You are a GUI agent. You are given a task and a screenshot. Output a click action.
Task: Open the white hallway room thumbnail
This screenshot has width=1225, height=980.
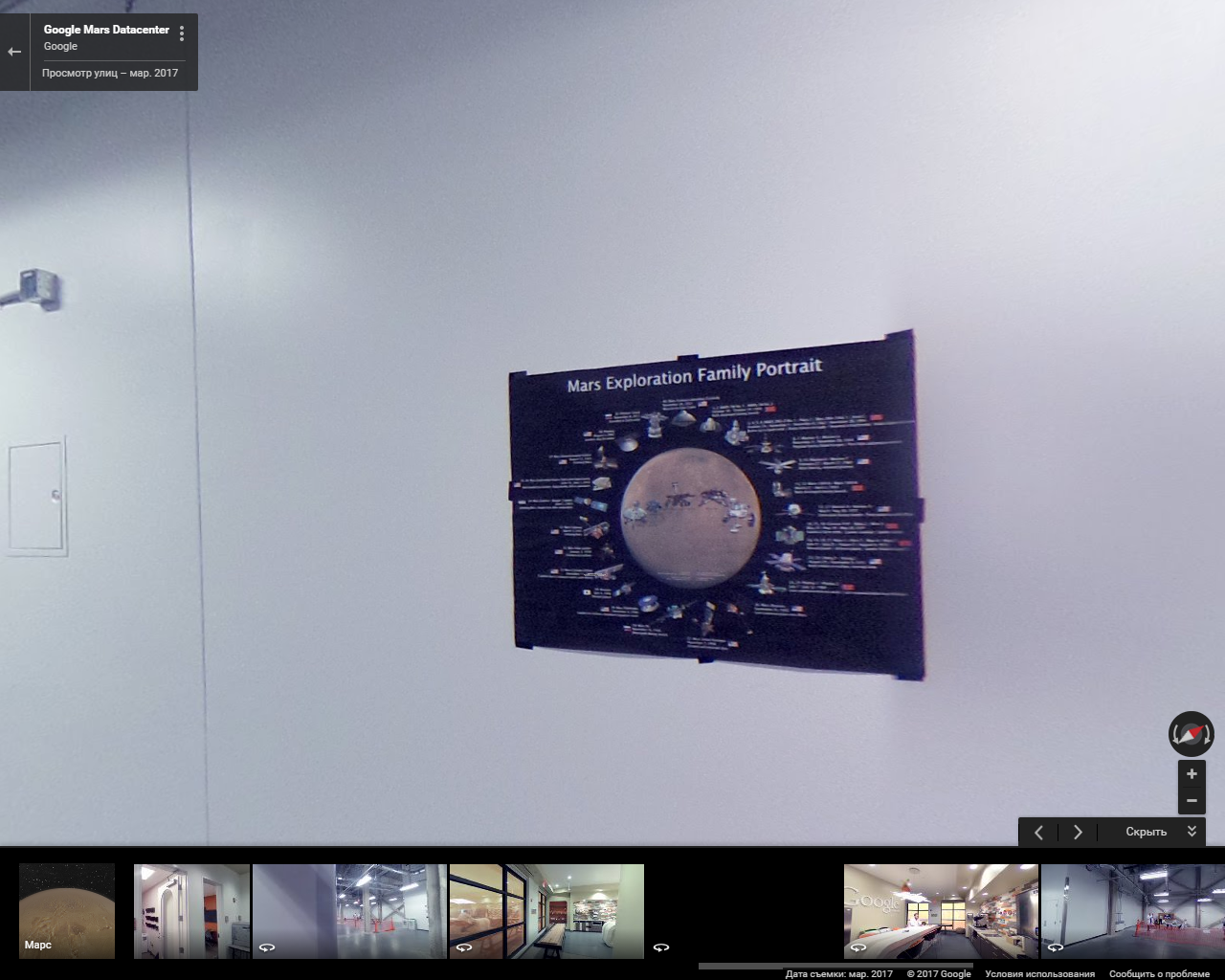[191, 911]
